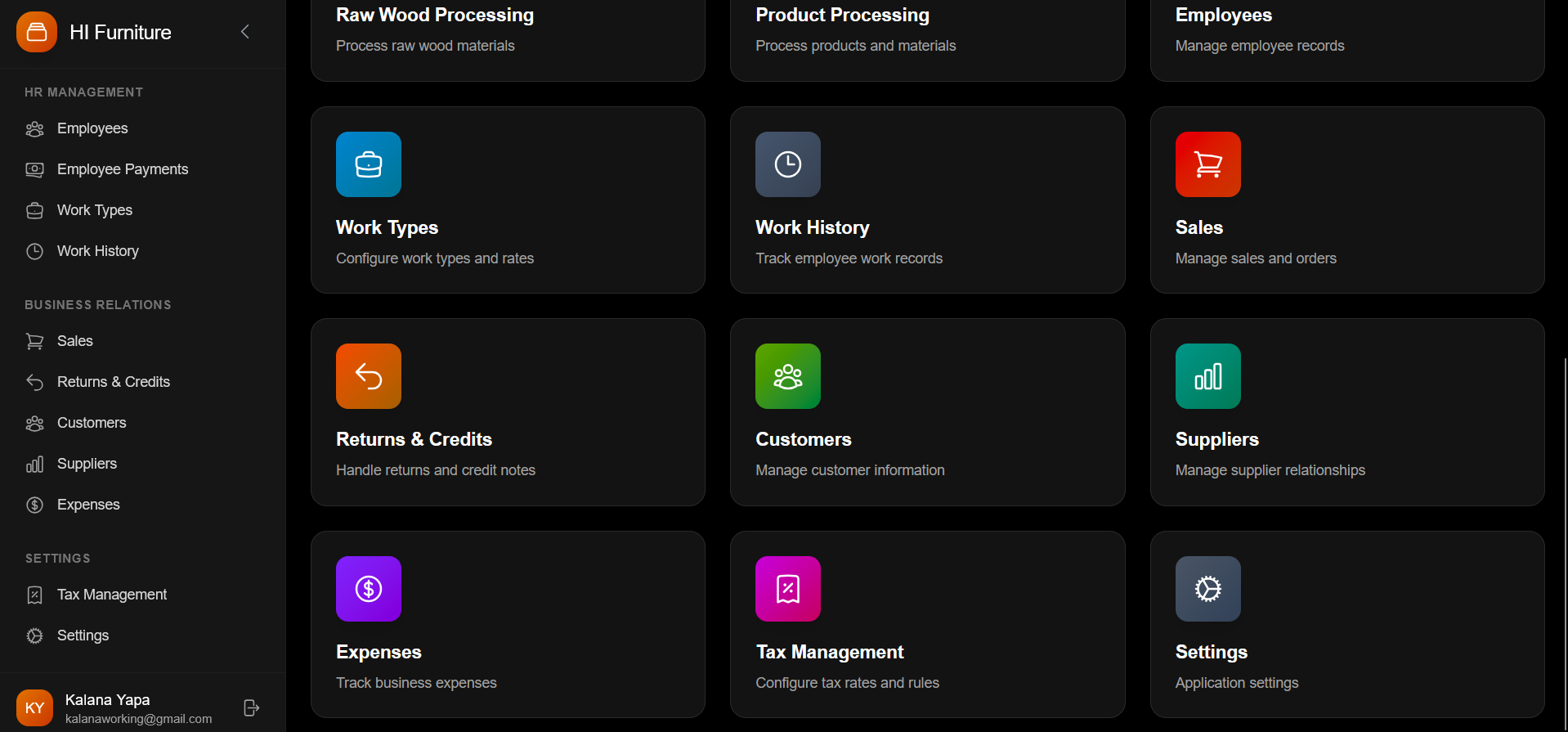Collapse the sidebar using the chevron

click(x=244, y=32)
